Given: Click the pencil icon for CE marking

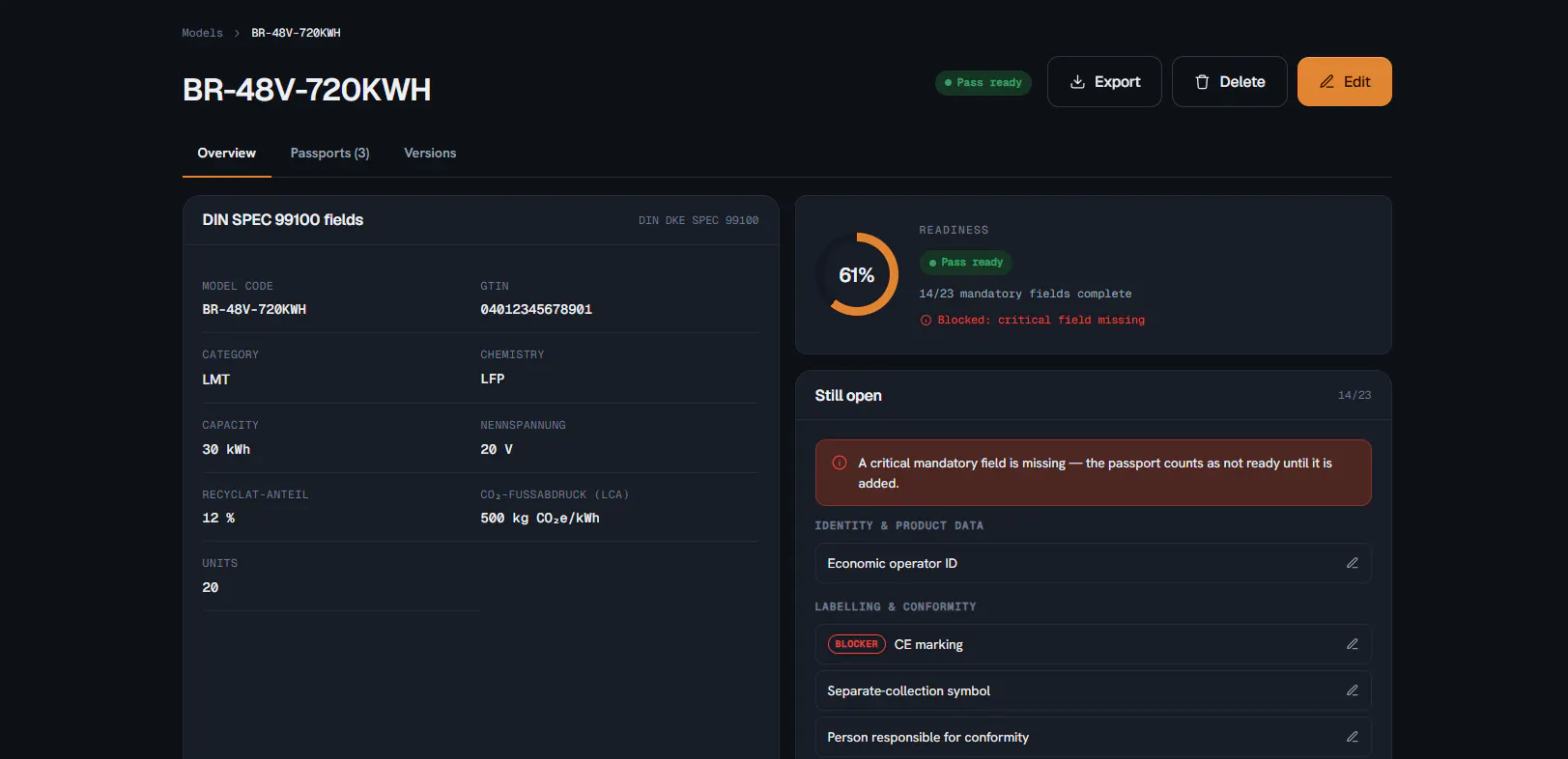Looking at the screenshot, I should (x=1353, y=644).
